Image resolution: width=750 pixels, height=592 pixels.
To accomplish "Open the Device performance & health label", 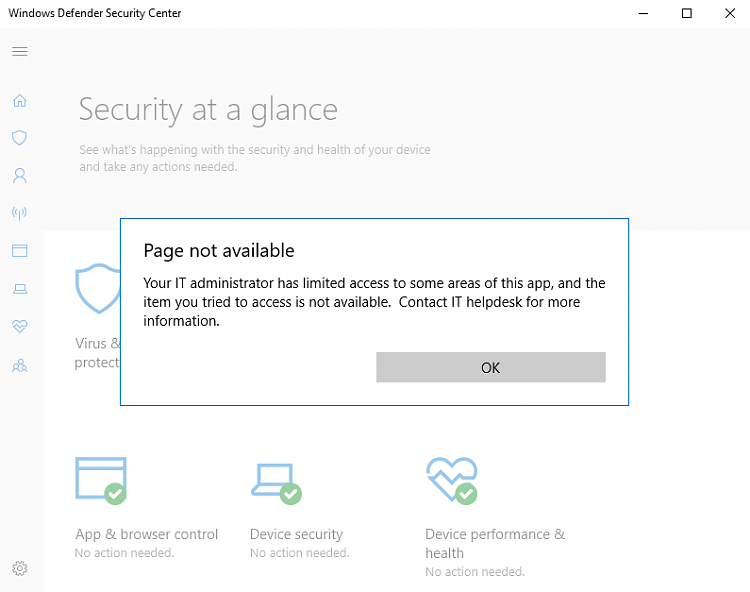I will pyautogui.click(x=495, y=543).
